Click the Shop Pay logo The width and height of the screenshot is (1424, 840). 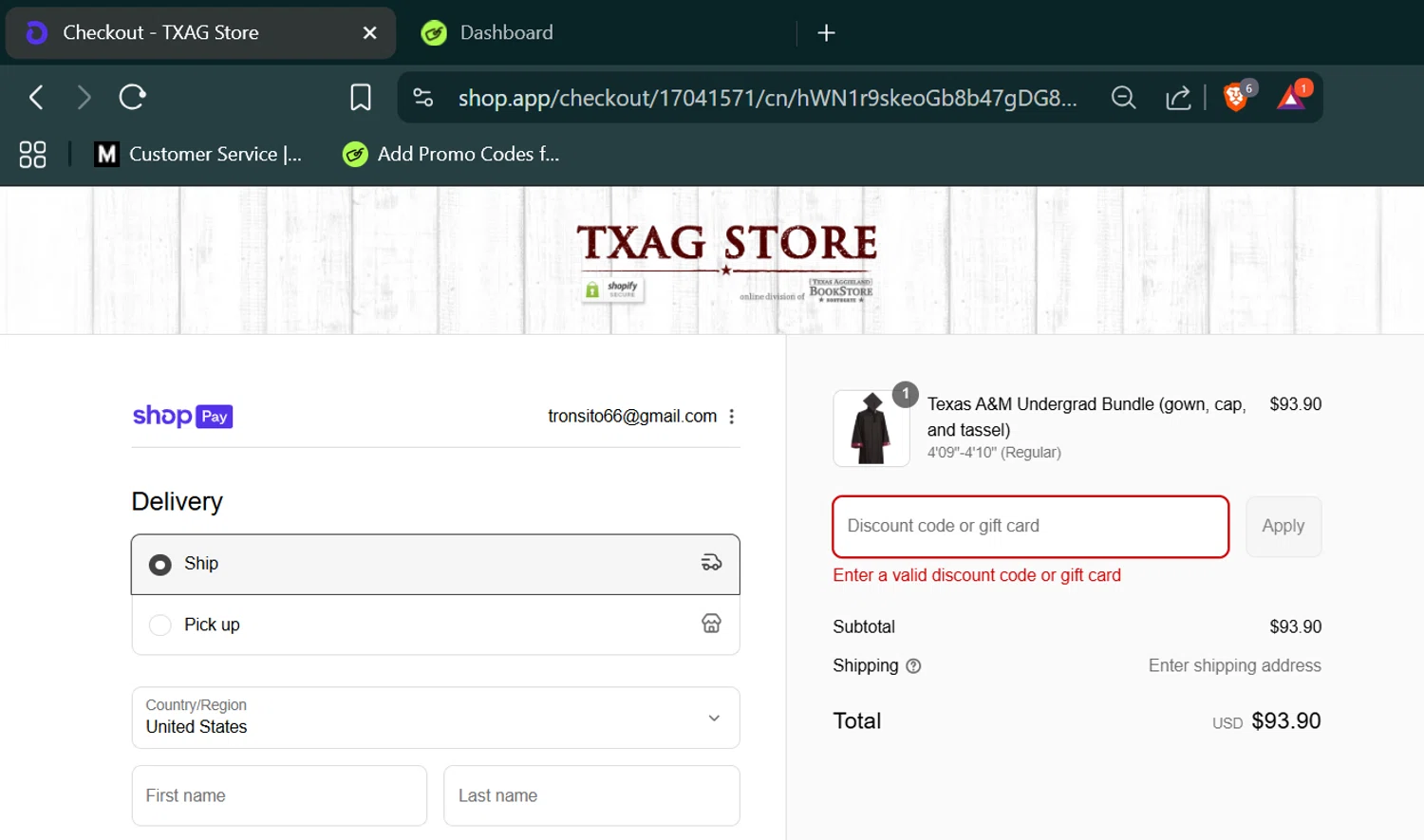182,416
